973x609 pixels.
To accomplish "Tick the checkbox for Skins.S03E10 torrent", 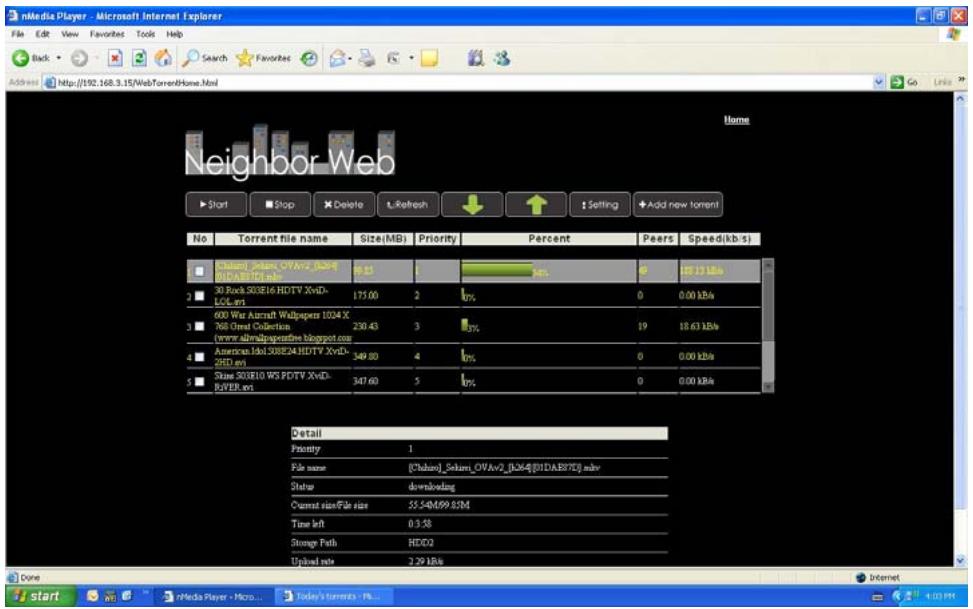I will coord(199,381).
